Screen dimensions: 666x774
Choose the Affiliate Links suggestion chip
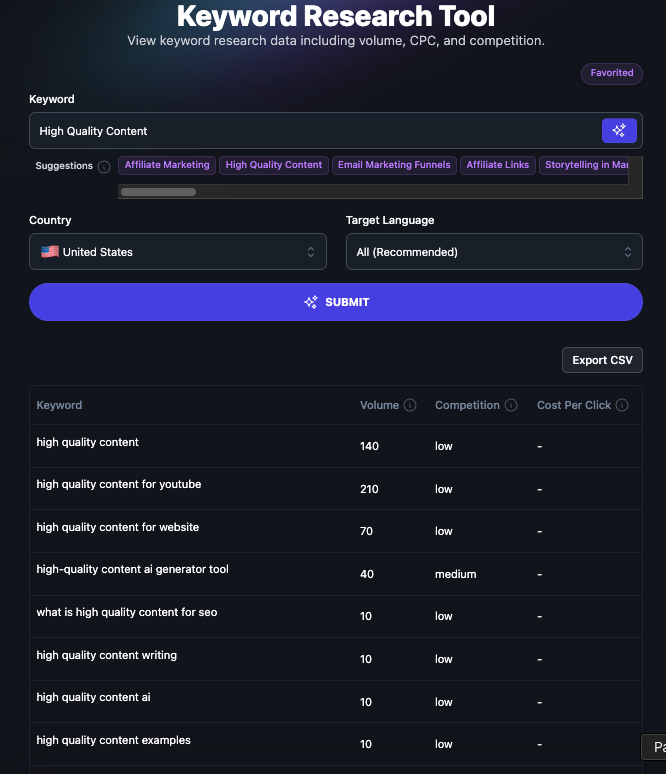pos(498,165)
